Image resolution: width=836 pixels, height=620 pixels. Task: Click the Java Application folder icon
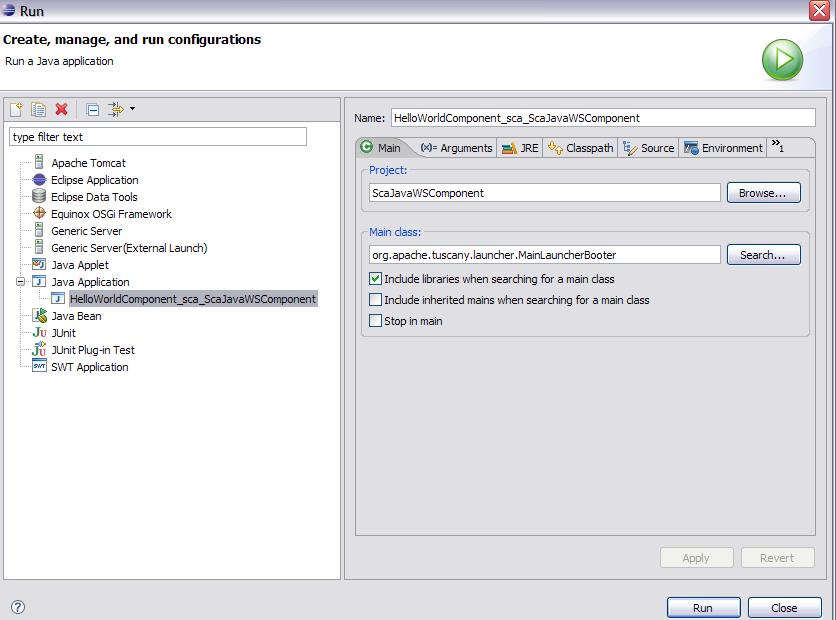pyautogui.click(x=39, y=281)
